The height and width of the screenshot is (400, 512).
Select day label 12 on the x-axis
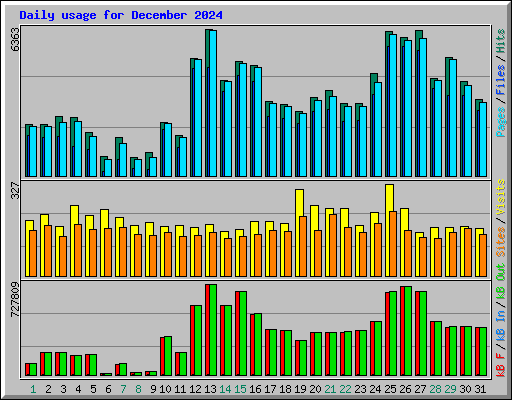195,389
